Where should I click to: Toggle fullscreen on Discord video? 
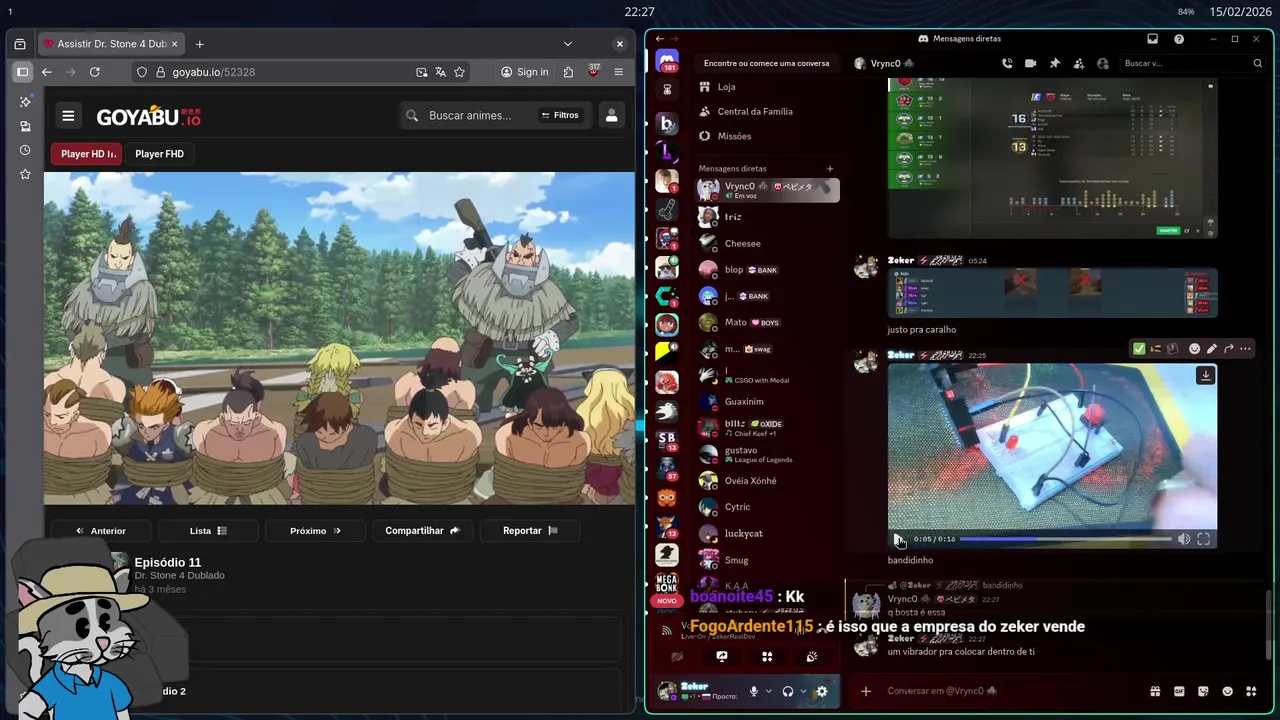[1204, 539]
